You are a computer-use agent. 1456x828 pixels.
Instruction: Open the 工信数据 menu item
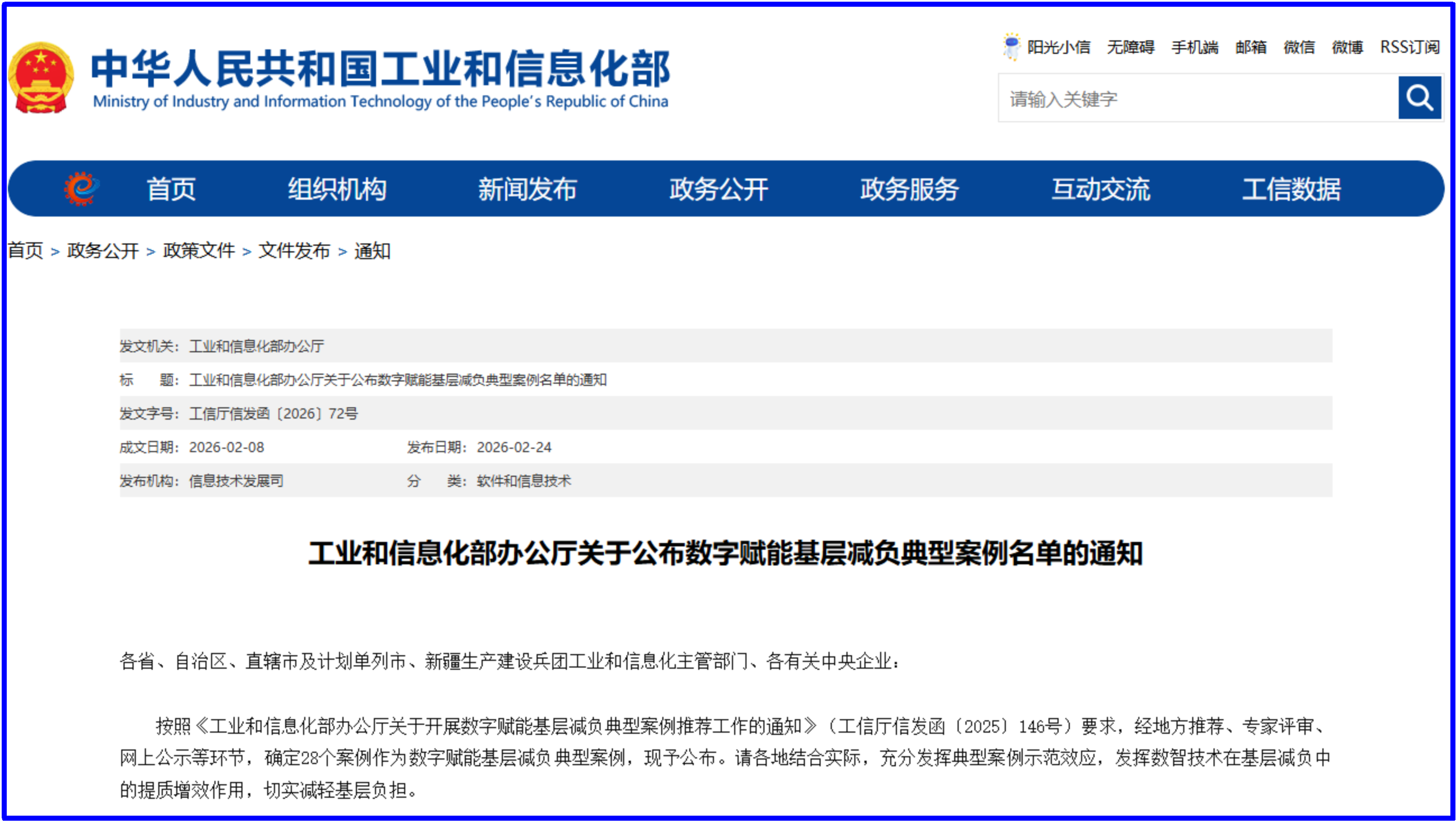coord(1293,190)
